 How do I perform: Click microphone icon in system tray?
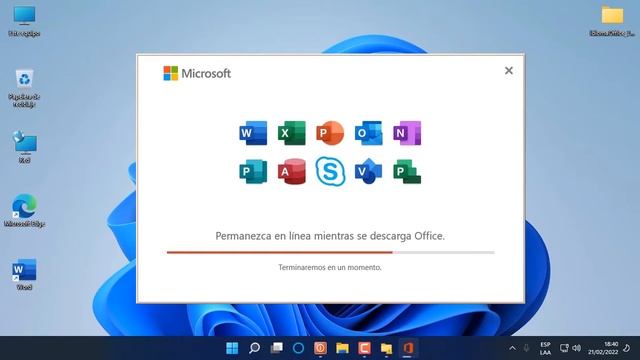click(526, 348)
